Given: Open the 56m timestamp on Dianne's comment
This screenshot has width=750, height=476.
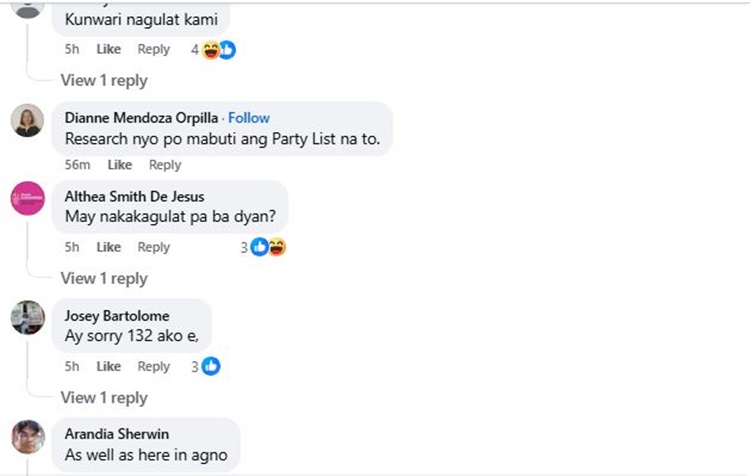Looking at the screenshot, I should pos(77,165).
